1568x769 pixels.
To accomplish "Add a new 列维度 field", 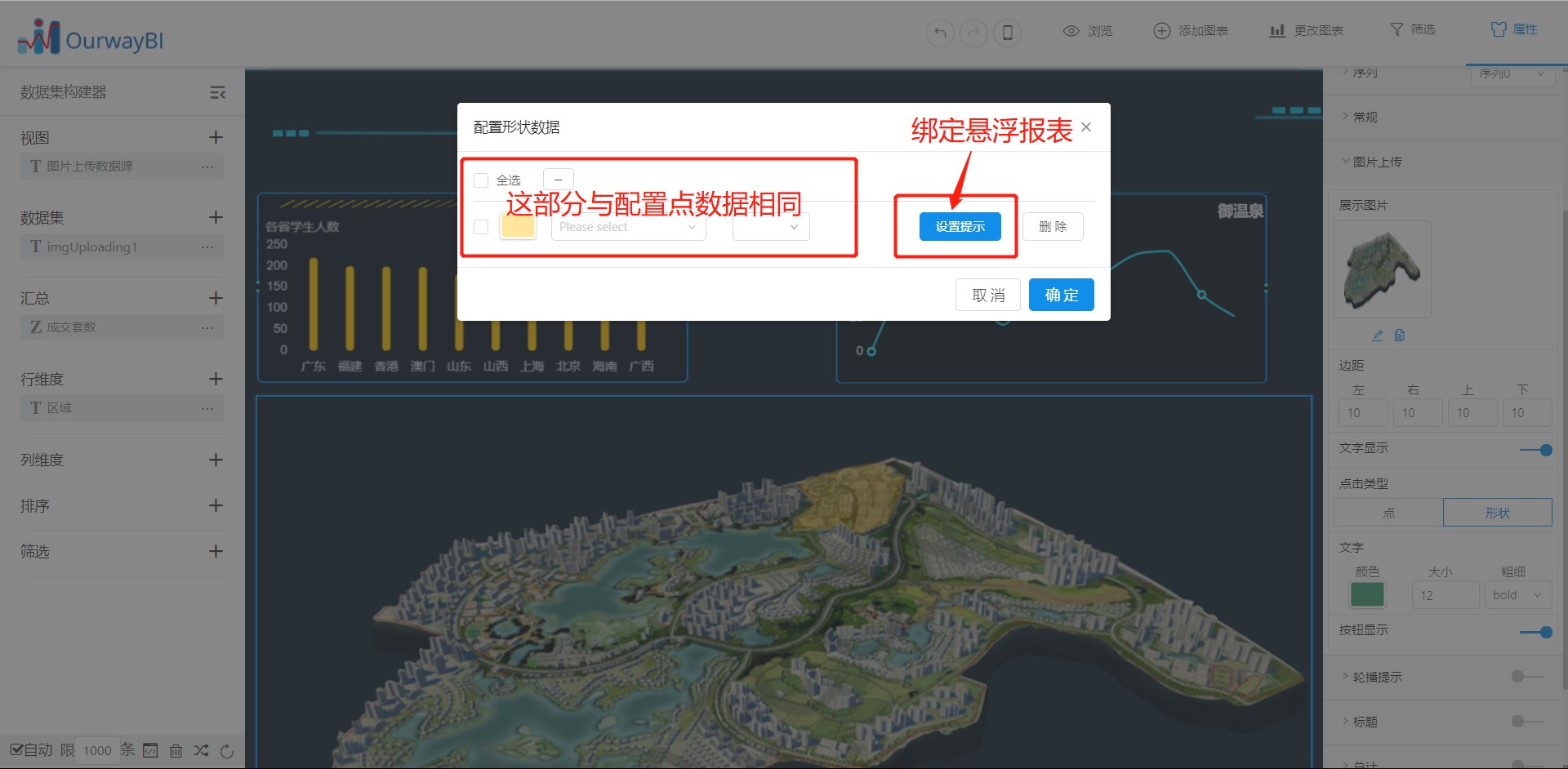I will [216, 460].
